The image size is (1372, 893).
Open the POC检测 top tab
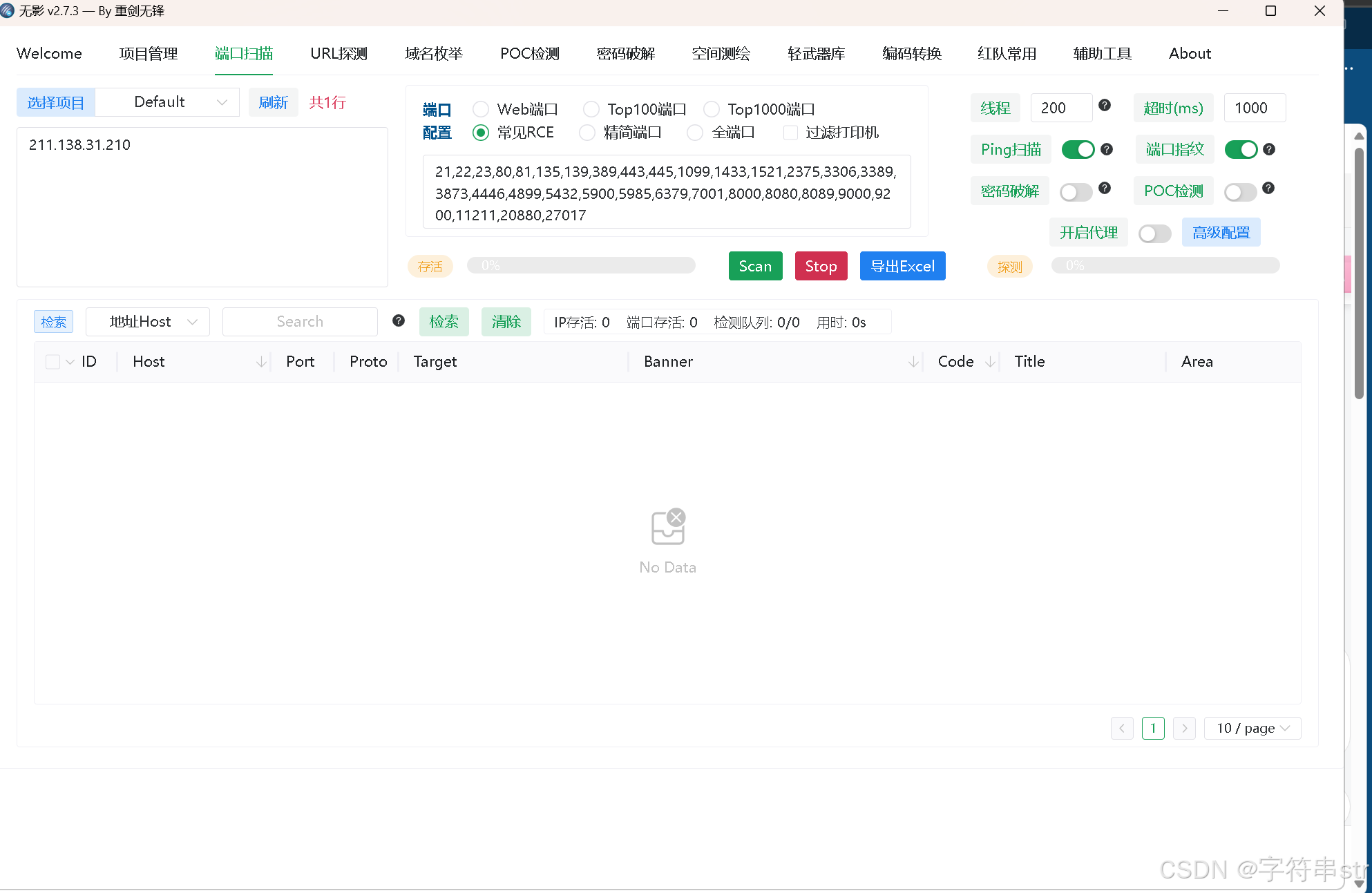point(530,54)
